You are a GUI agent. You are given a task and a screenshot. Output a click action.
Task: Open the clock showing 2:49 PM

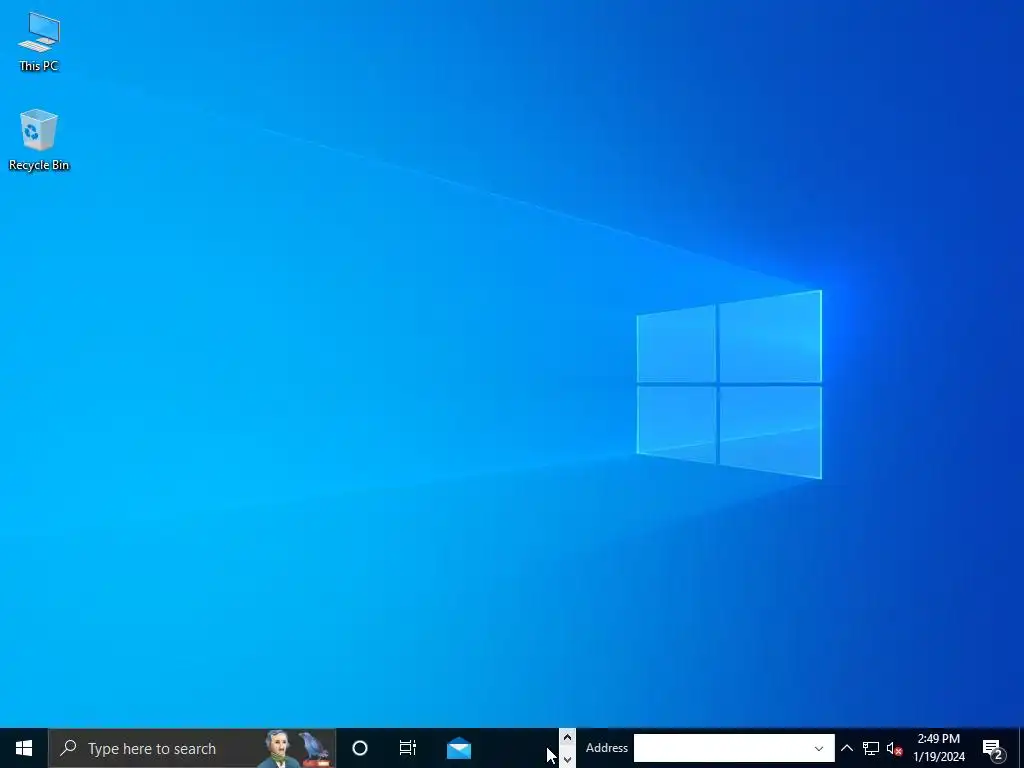(x=938, y=748)
